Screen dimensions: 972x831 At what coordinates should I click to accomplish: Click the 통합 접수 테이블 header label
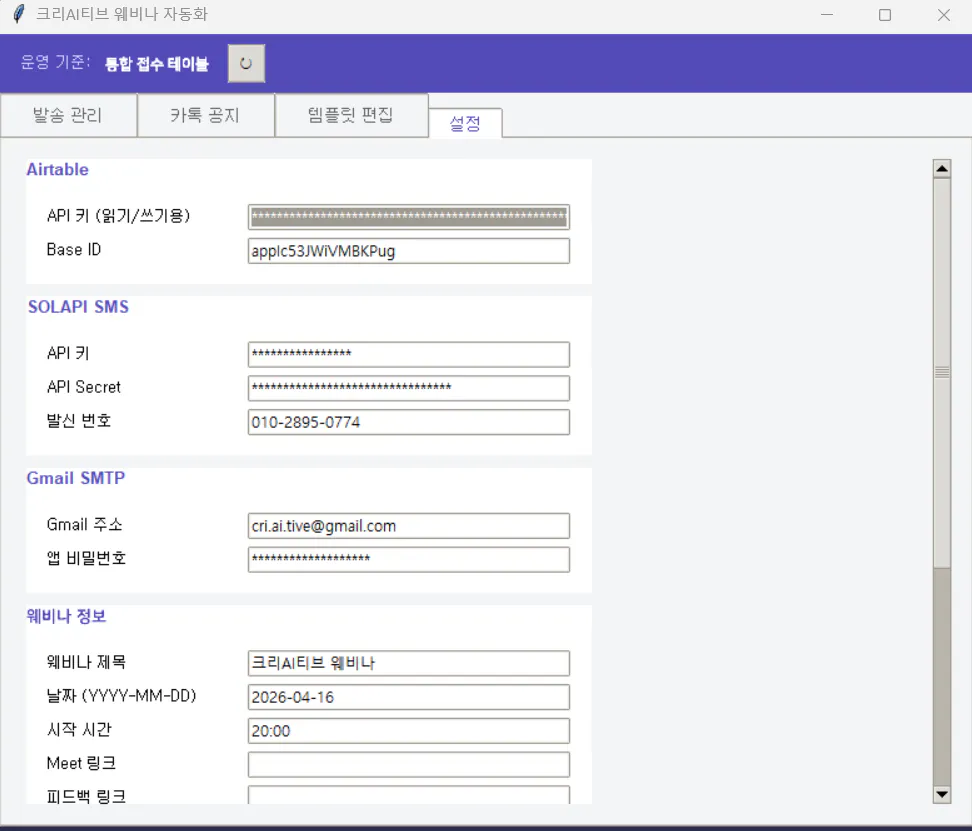click(x=157, y=64)
